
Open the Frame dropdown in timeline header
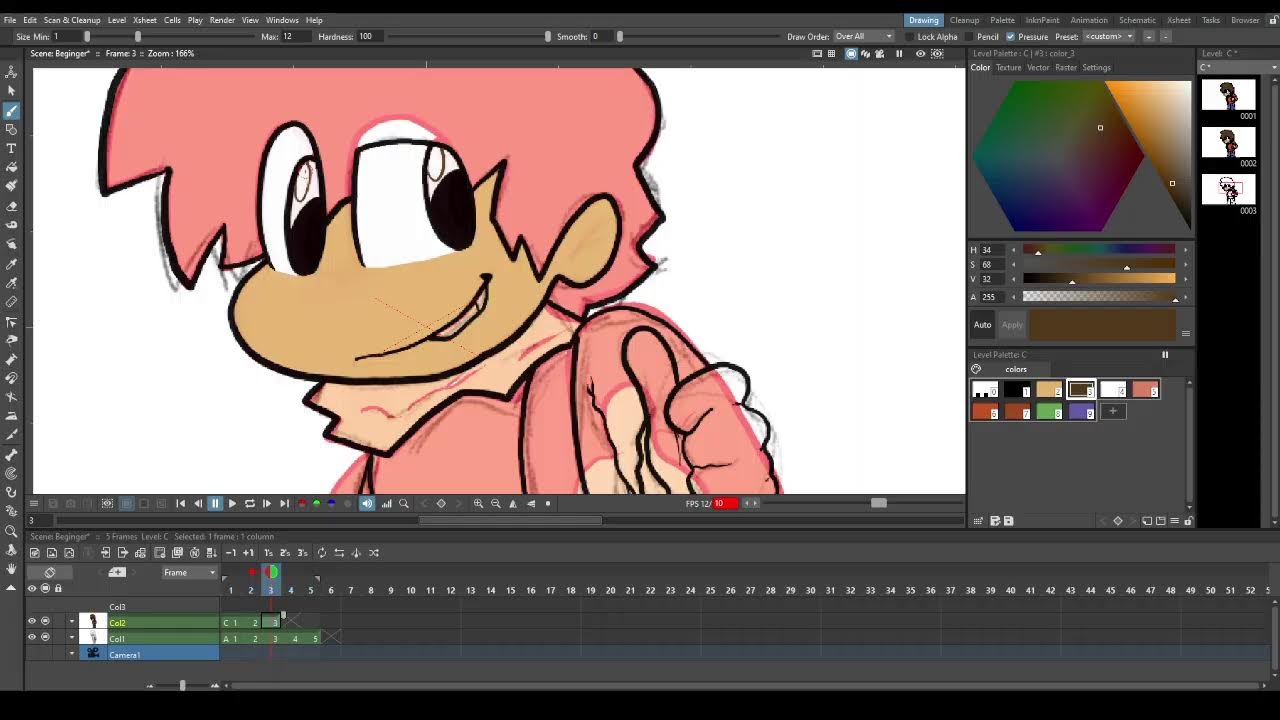tap(190, 573)
